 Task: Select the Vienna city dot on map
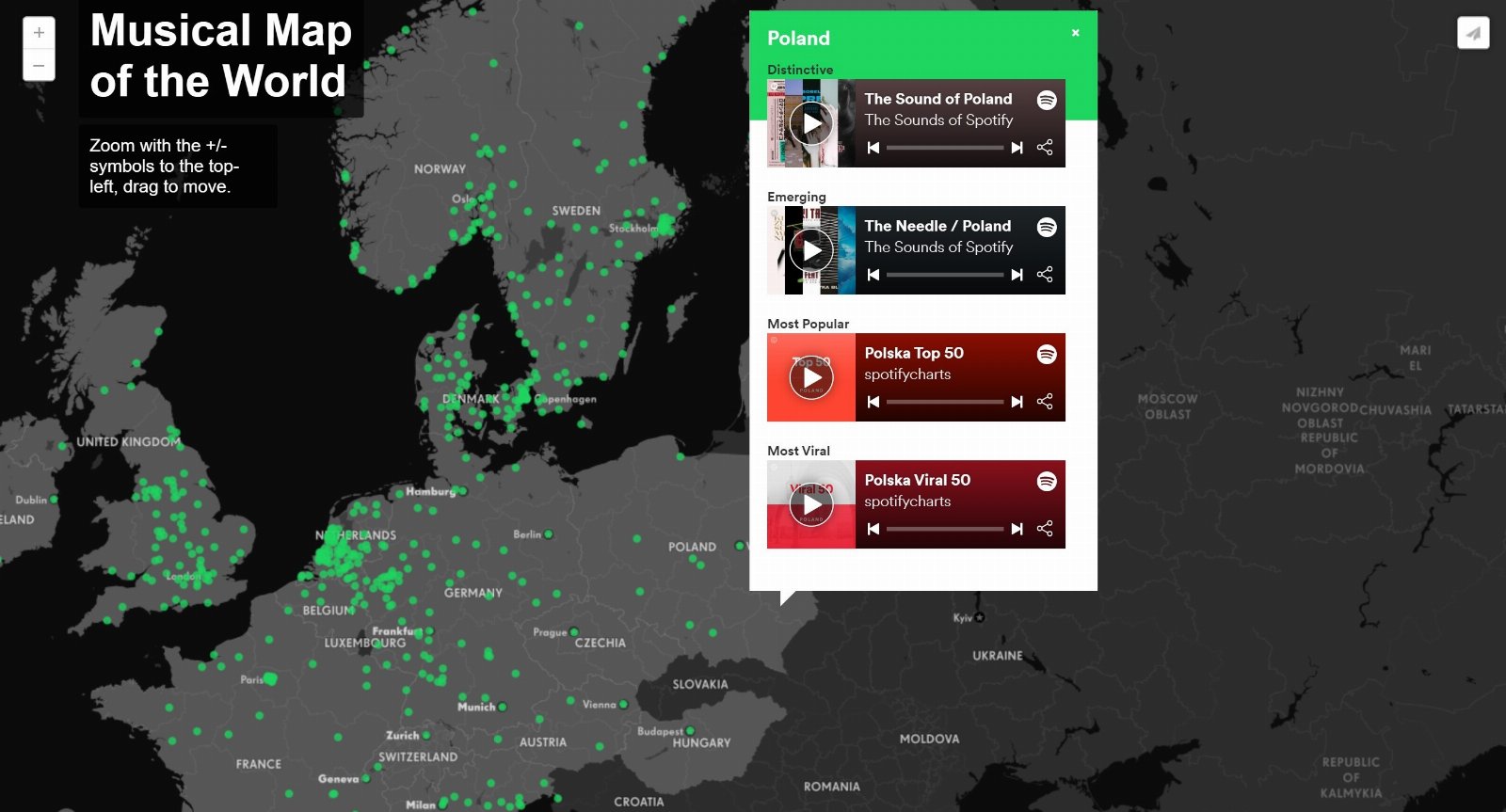tap(623, 704)
